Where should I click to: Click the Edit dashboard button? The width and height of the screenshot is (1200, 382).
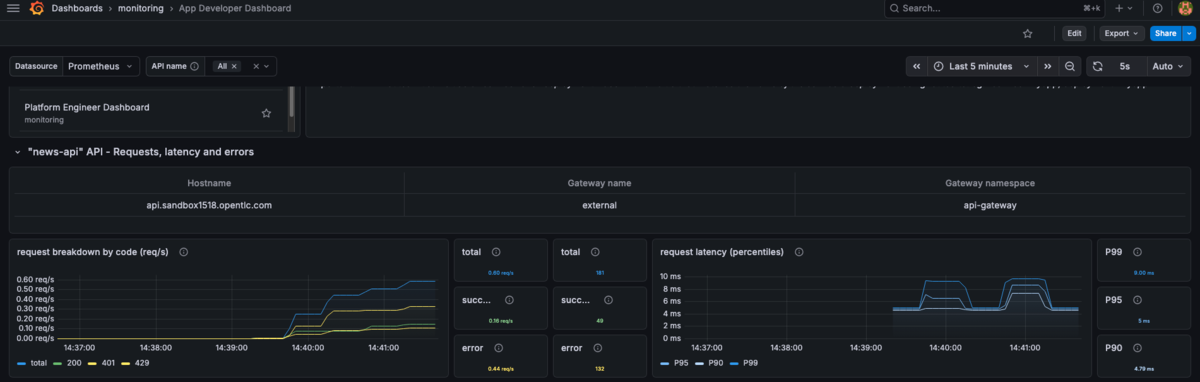[x=1074, y=33]
